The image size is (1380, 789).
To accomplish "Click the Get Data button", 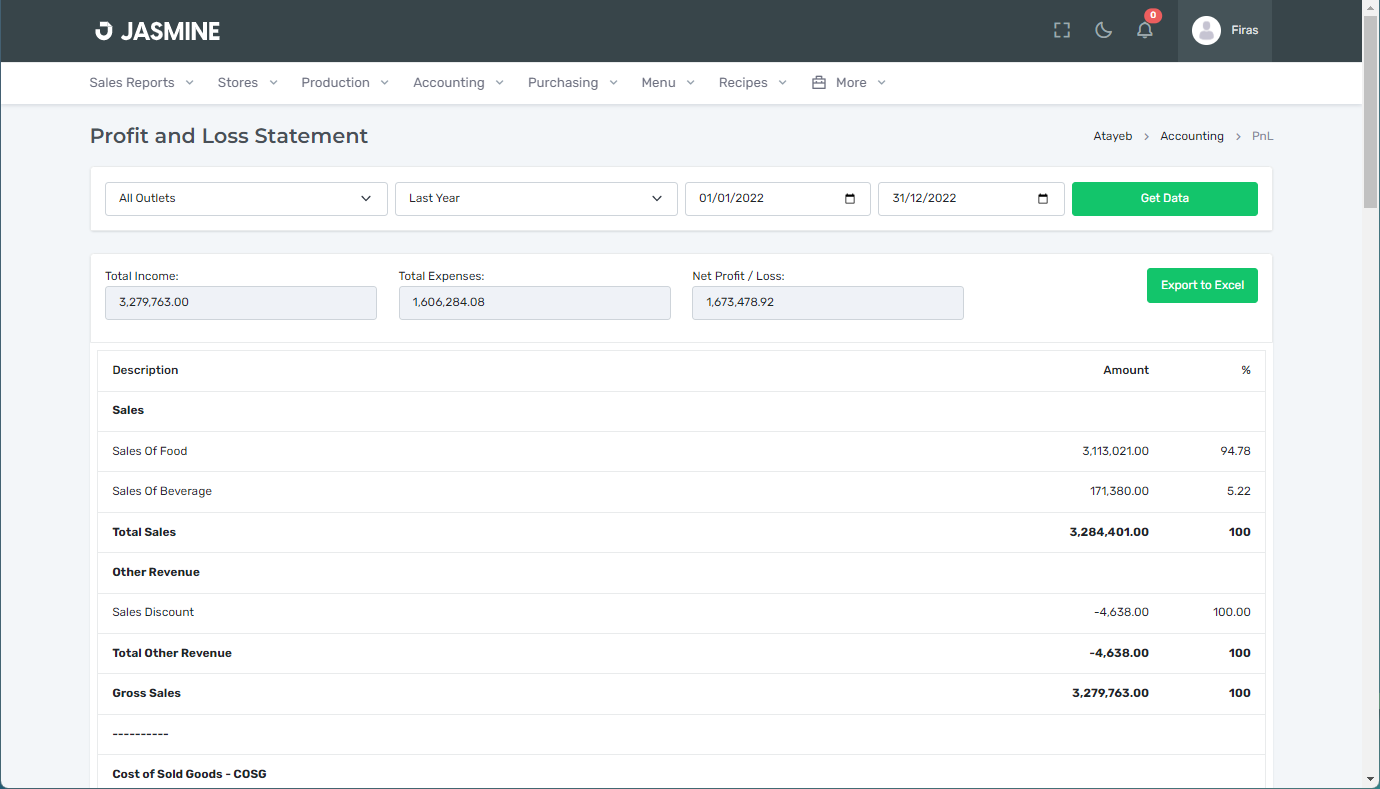I will (1164, 199).
